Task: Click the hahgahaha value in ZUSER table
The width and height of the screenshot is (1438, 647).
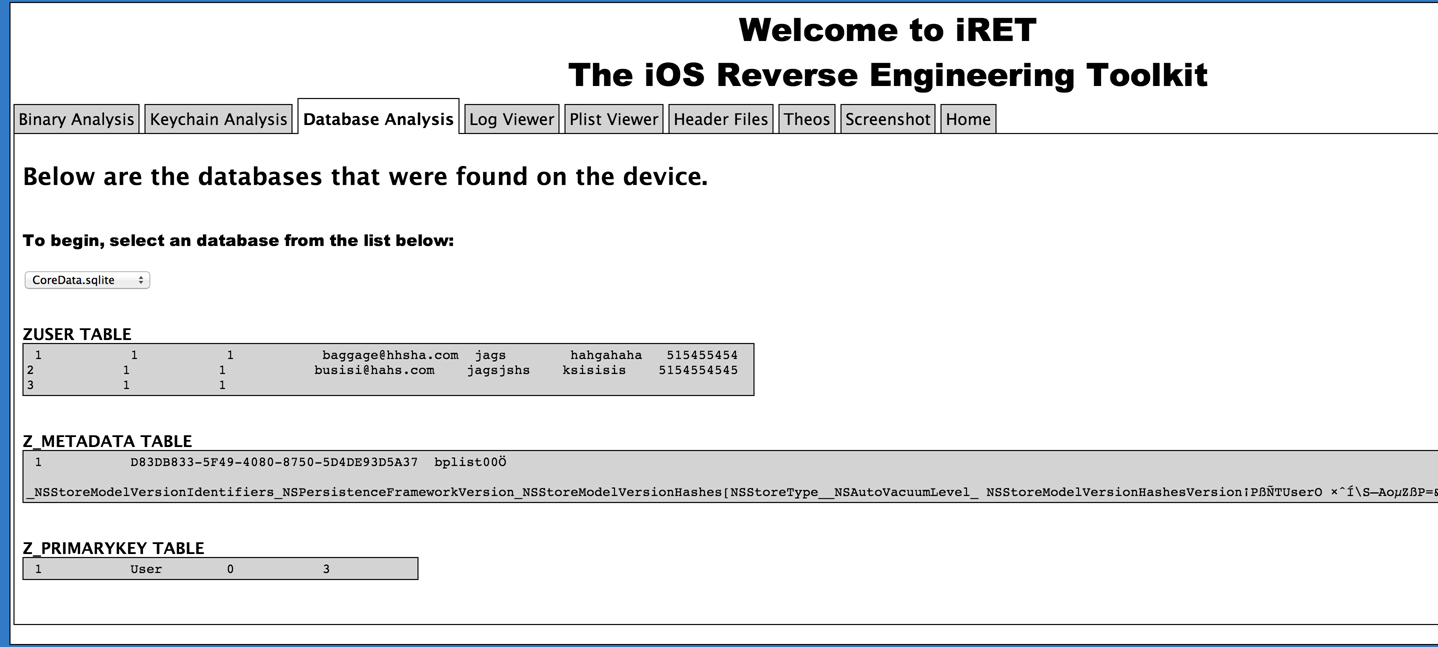Action: pyautogui.click(x=606, y=355)
